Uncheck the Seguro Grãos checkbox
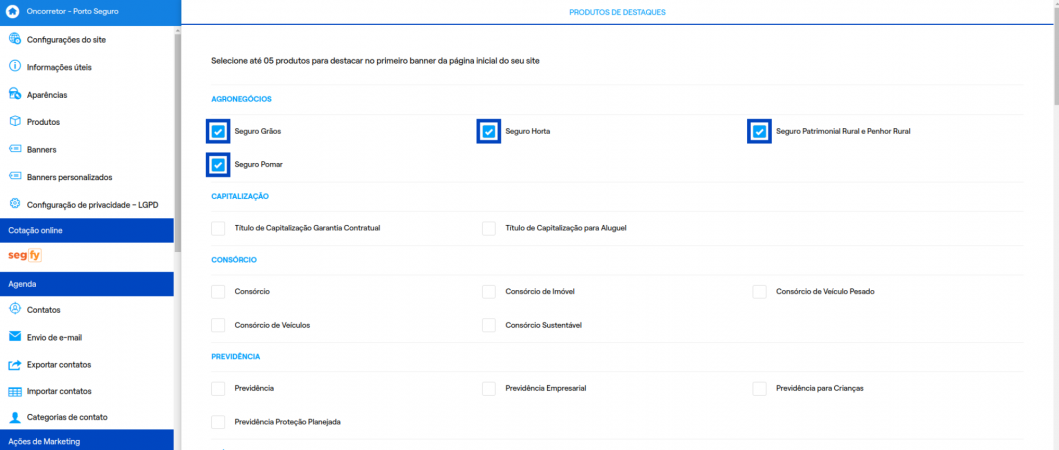The image size is (1059, 450). (218, 131)
